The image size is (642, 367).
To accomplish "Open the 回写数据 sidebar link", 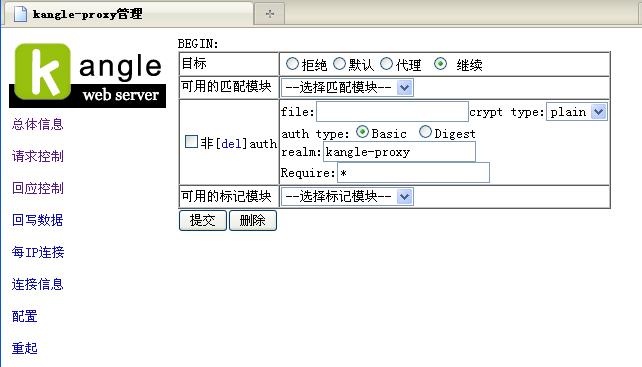I will pos(38,220).
